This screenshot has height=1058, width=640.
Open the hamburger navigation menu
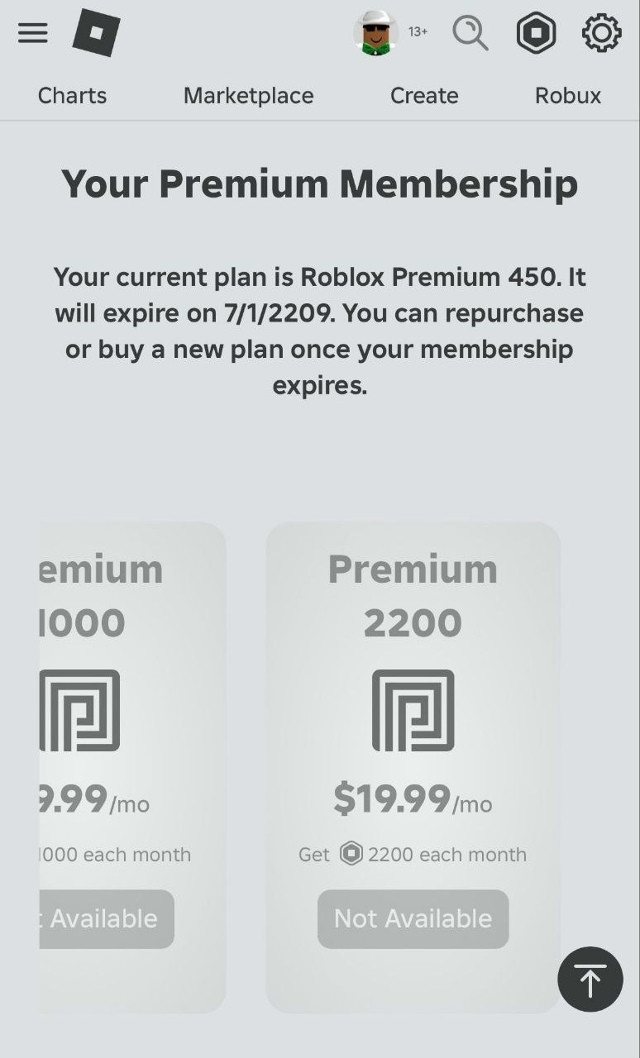pos(32,32)
